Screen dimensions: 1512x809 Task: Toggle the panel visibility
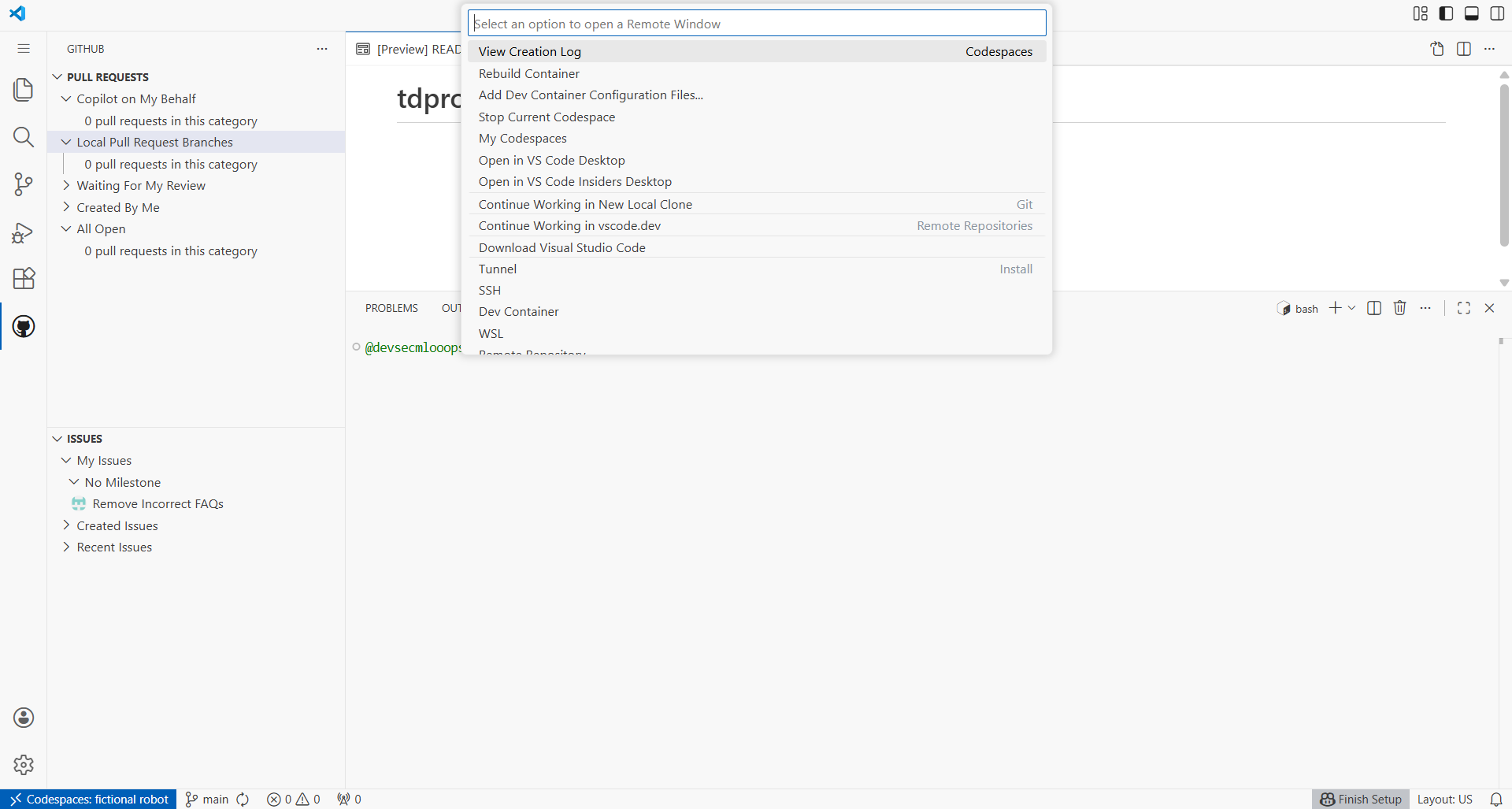click(1472, 13)
